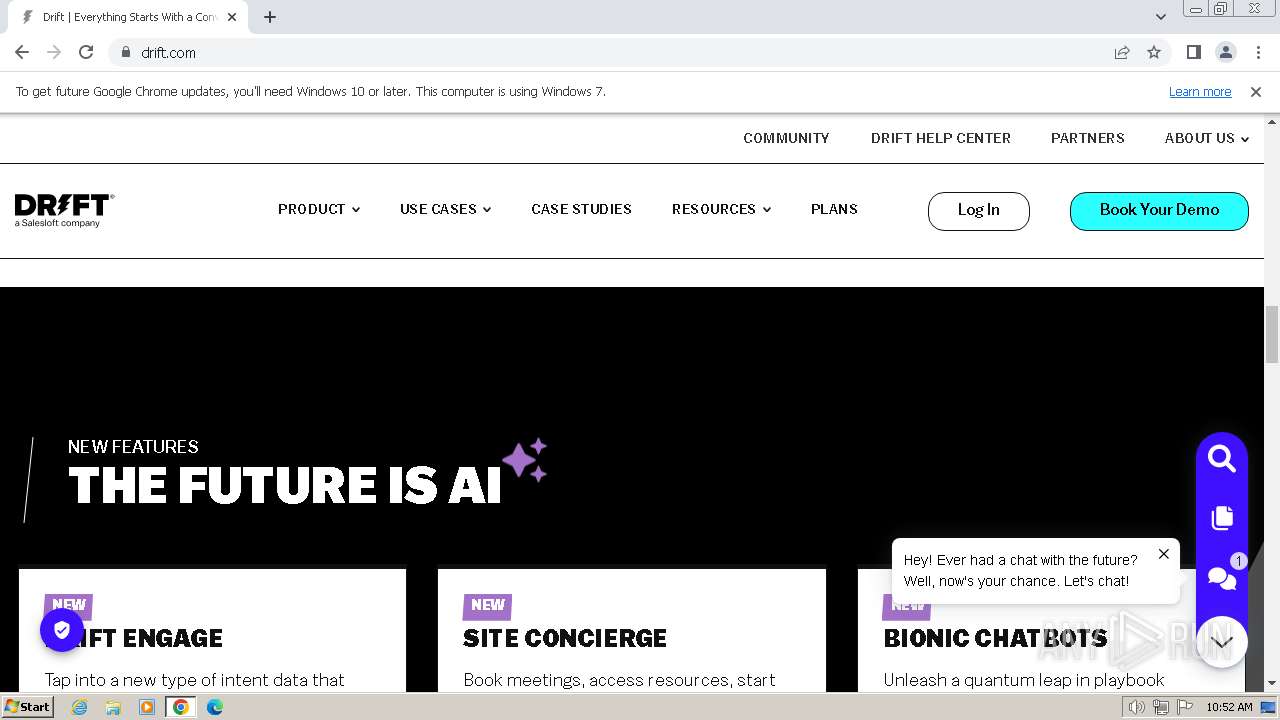Open the Chrome profile avatar
This screenshot has width=1280, height=720.
tap(1225, 52)
